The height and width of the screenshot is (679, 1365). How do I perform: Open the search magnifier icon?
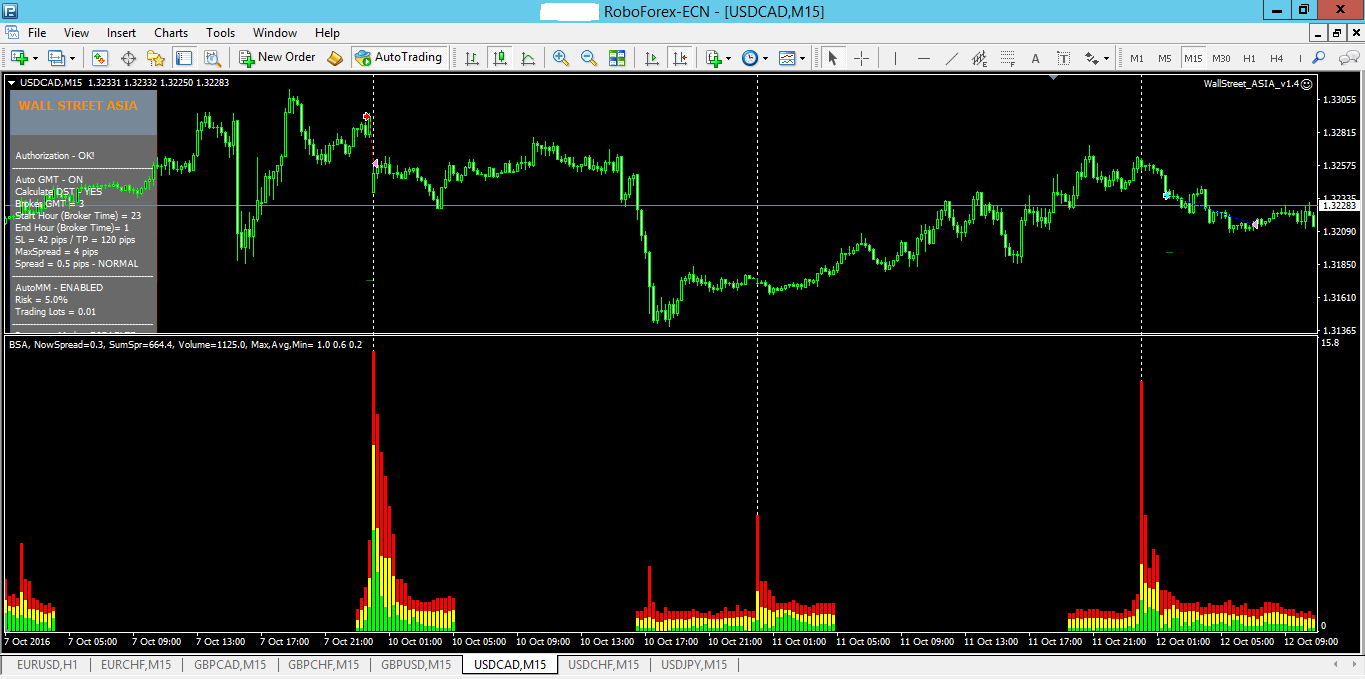(1319, 58)
